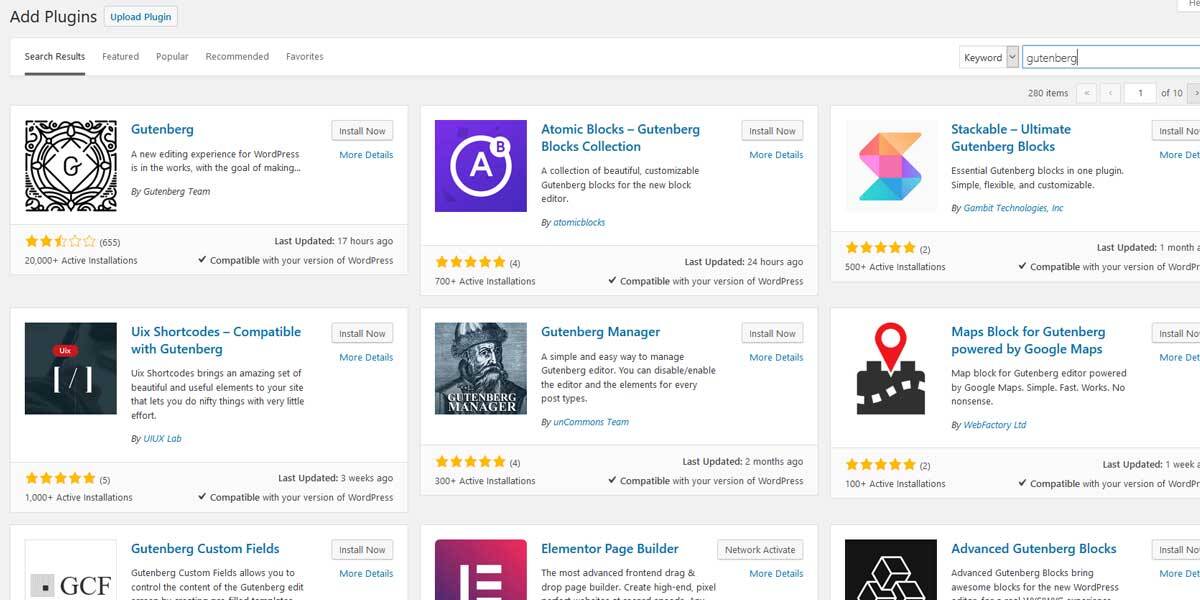1200x600 pixels.
Task: Click the Advanced Gutenberg Blocks title link
Action: click(1034, 549)
